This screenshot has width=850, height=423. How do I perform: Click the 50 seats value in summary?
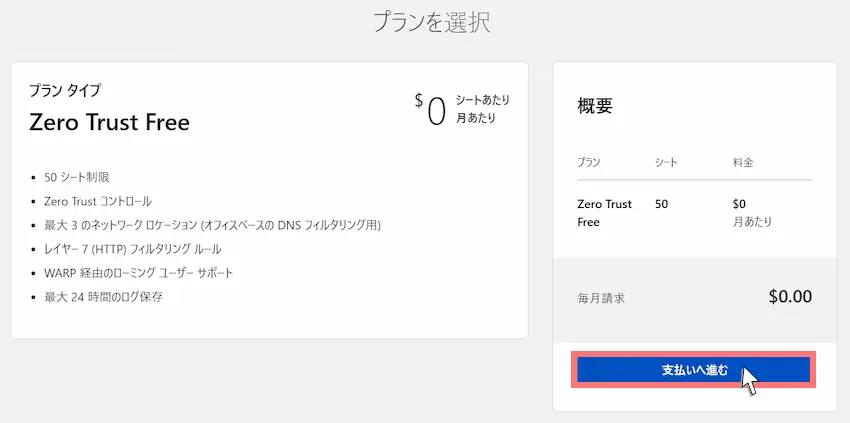[x=661, y=204]
